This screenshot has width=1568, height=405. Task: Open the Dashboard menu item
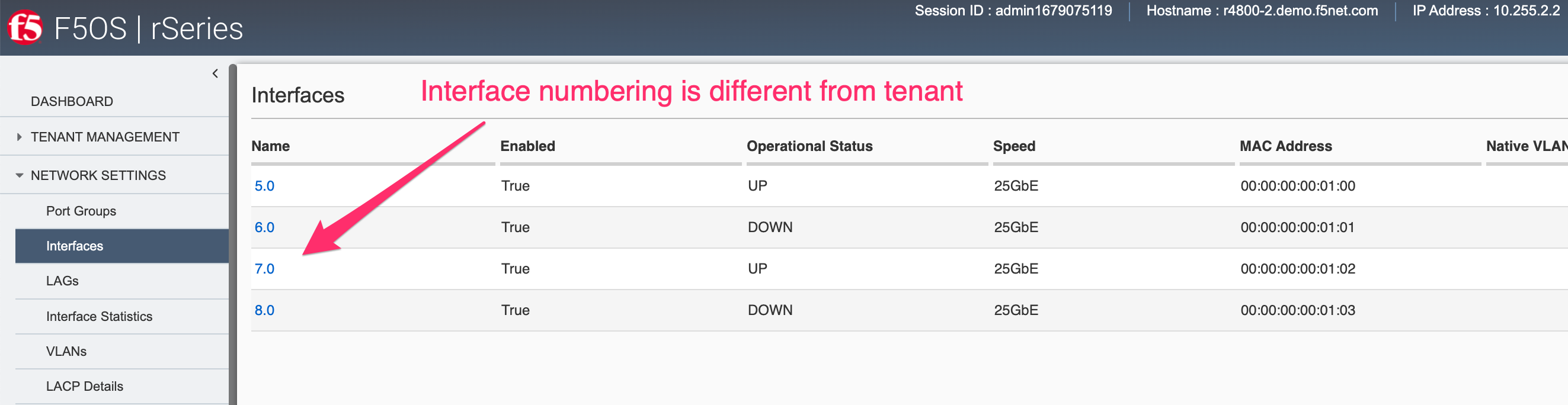coord(72,101)
